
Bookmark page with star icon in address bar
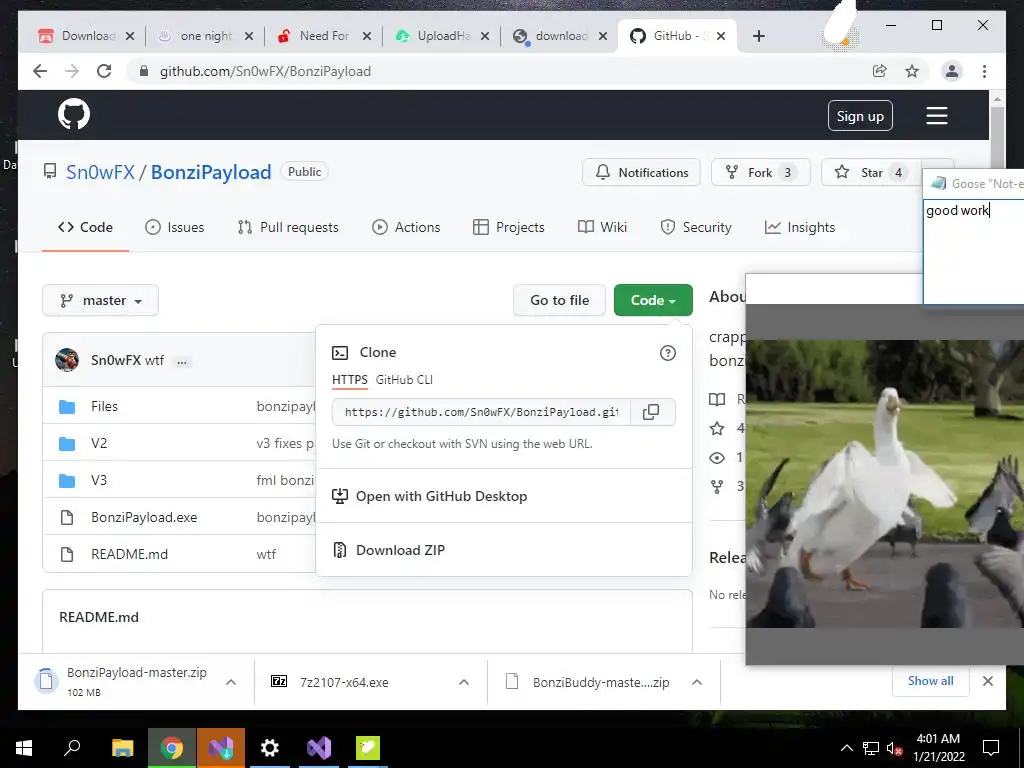coord(912,71)
